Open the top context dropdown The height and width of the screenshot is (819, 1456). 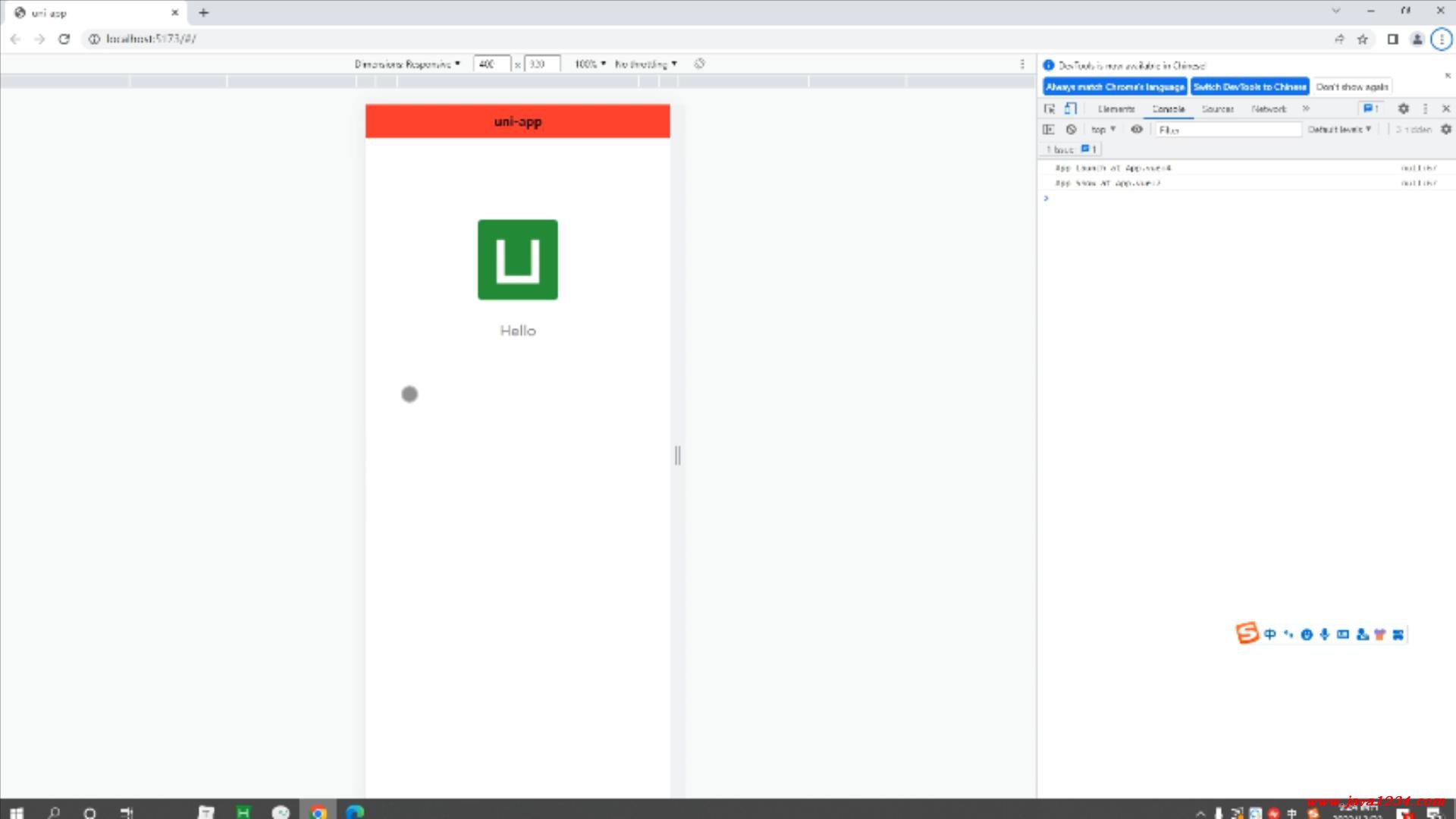(x=1103, y=130)
